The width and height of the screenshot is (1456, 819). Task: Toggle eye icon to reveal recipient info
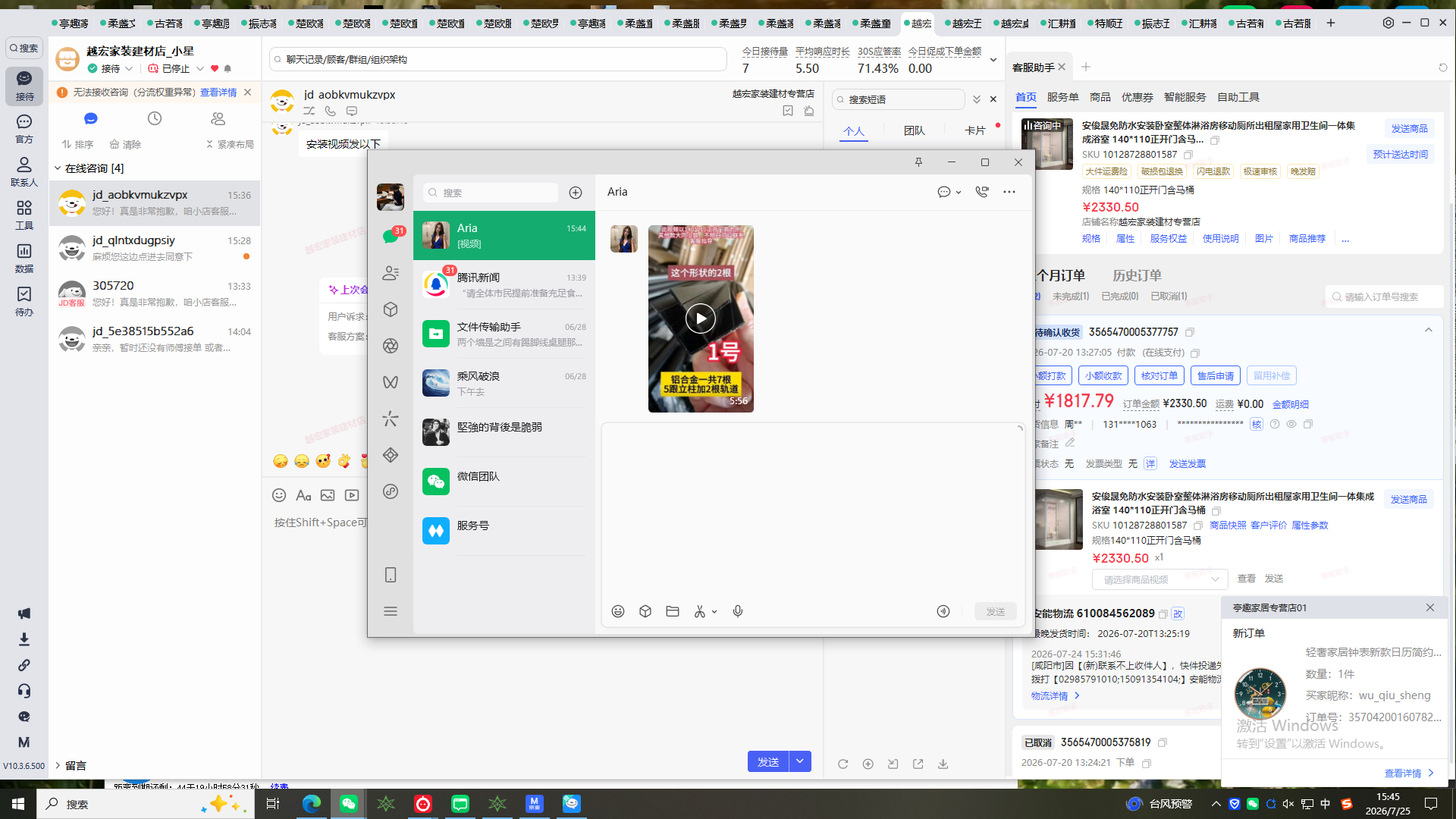point(1291,424)
